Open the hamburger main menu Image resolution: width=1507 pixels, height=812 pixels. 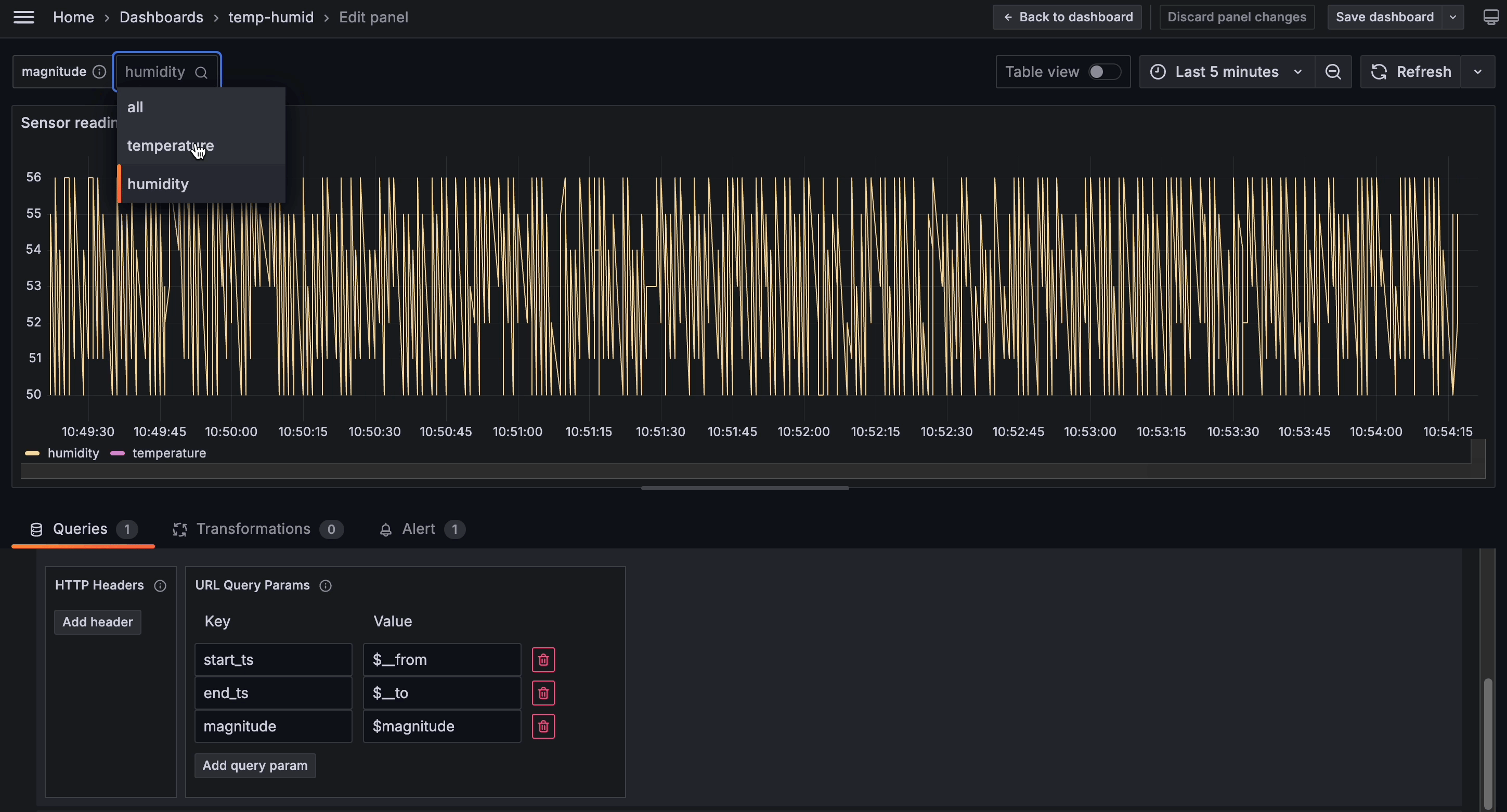click(23, 18)
